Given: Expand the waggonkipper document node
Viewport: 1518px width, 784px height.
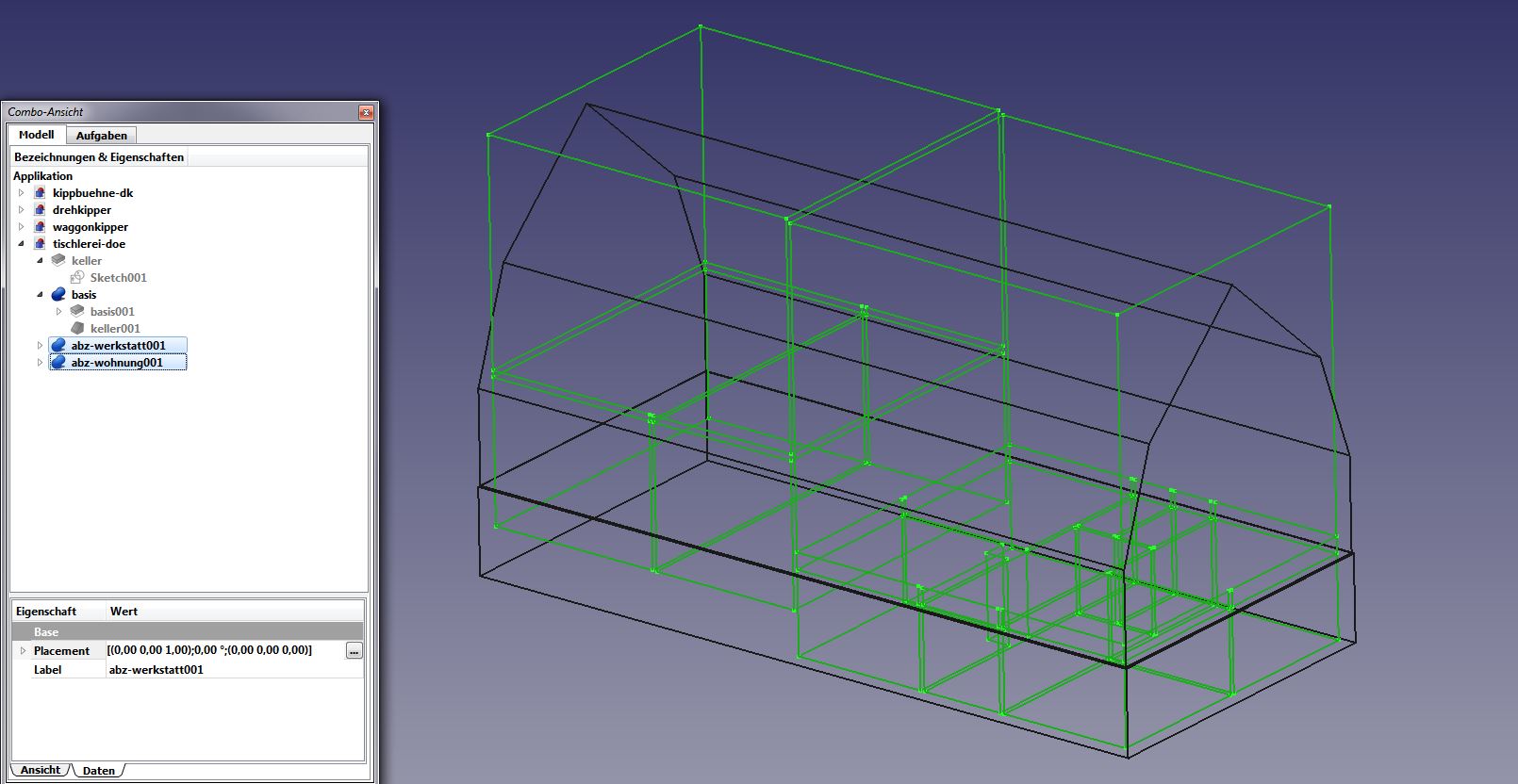Looking at the screenshot, I should tap(21, 227).
